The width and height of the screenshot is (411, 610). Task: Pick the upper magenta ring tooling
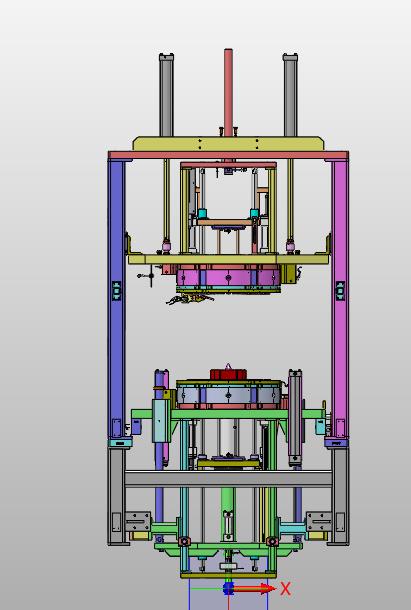(228, 278)
